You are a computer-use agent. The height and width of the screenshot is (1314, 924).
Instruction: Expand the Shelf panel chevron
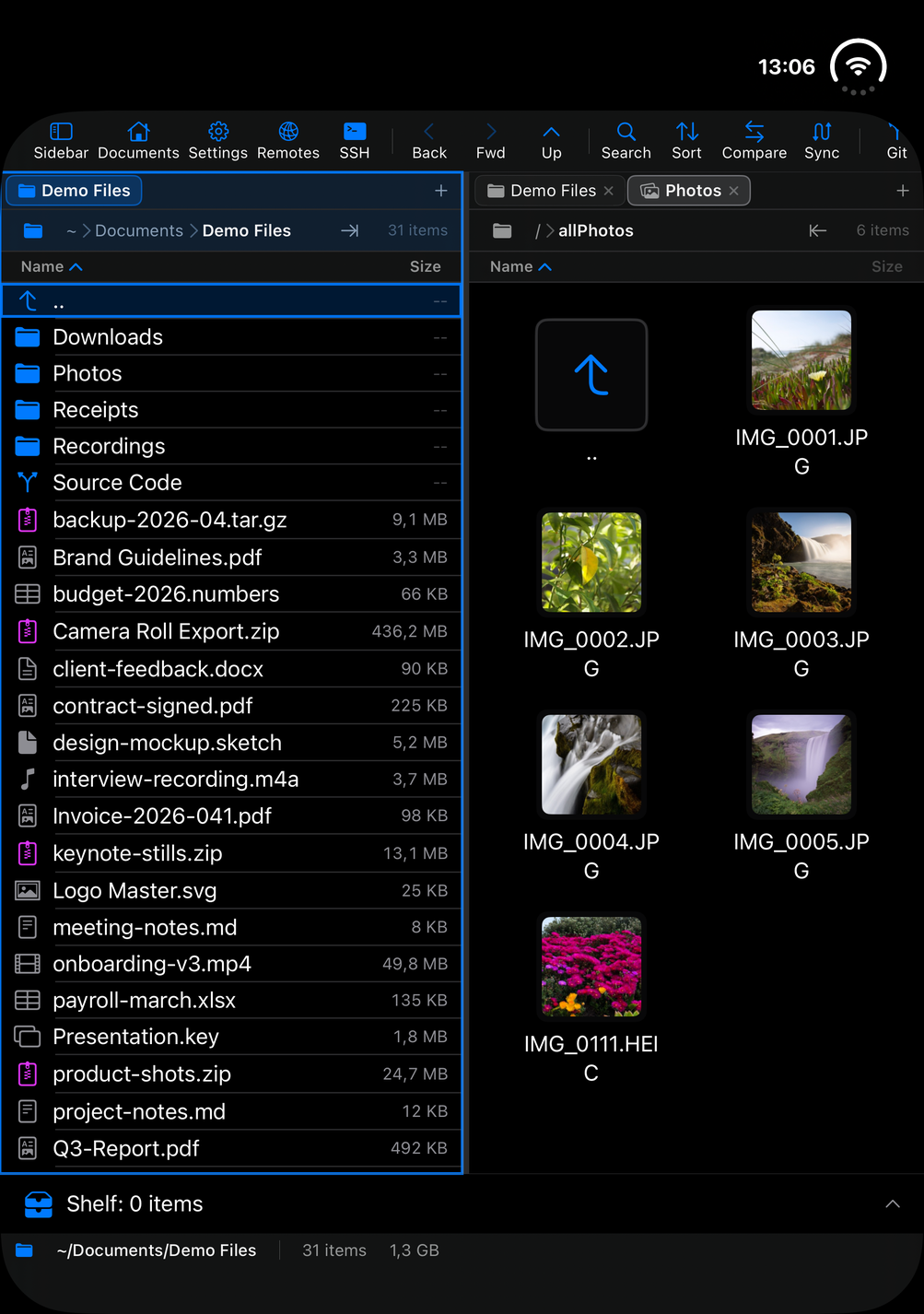tap(893, 1204)
